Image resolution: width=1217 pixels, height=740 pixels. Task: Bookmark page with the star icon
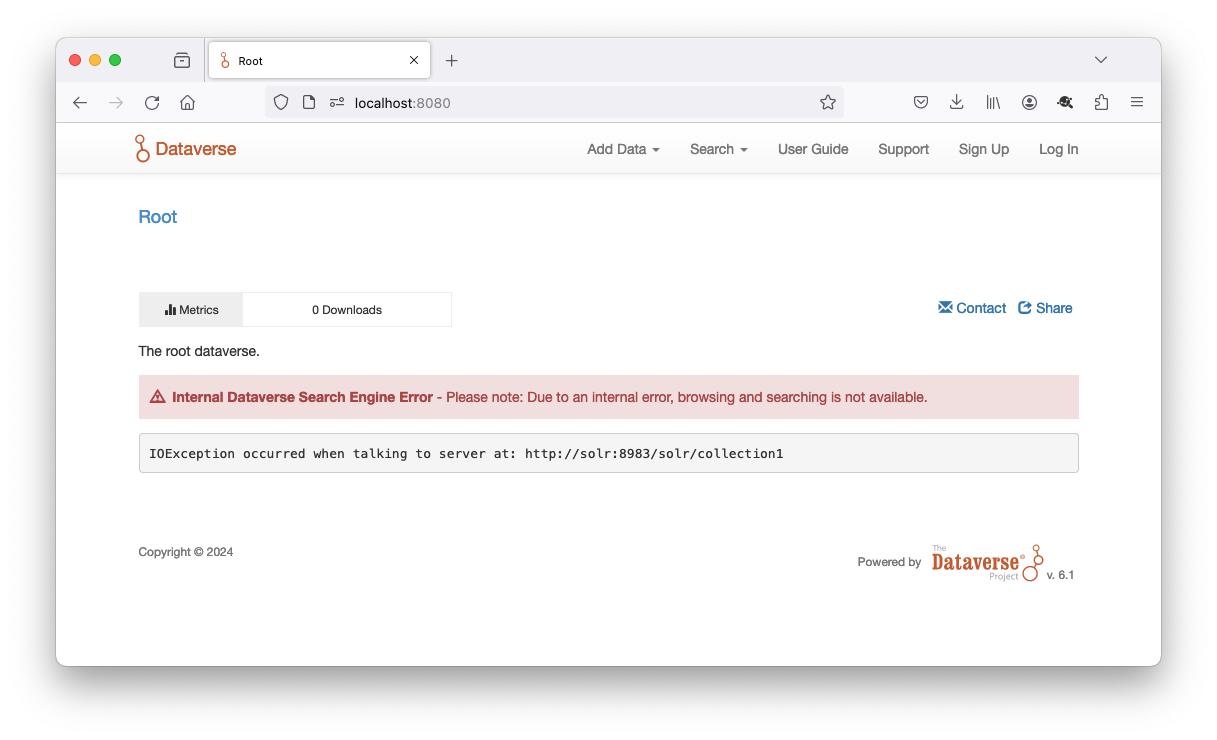tap(827, 102)
